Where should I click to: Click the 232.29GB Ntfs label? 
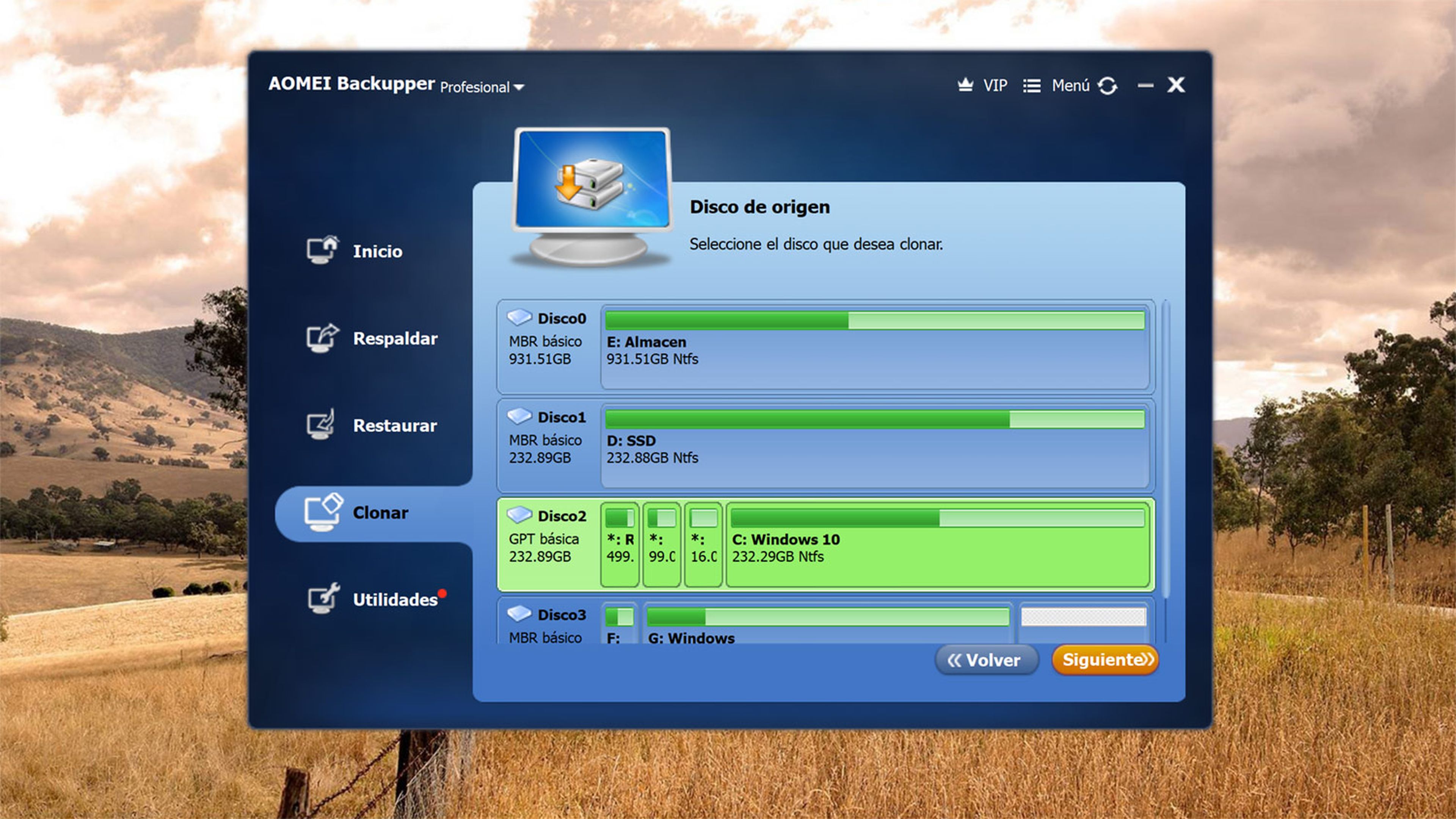tap(778, 557)
